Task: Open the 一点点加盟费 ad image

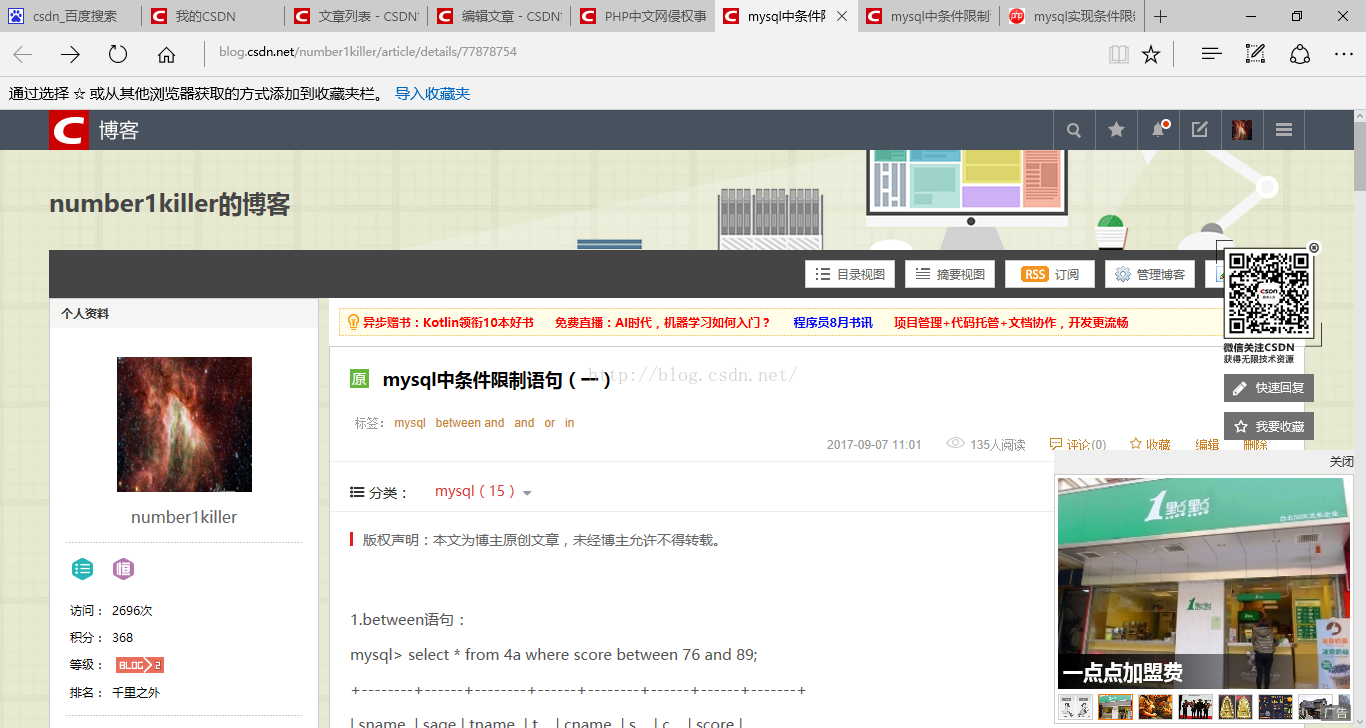Action: [x=1203, y=583]
